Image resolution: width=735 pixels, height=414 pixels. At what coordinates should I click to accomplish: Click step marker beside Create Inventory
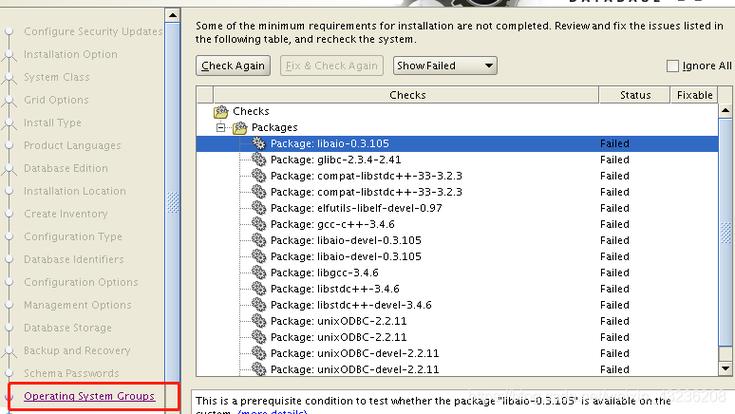[9, 214]
